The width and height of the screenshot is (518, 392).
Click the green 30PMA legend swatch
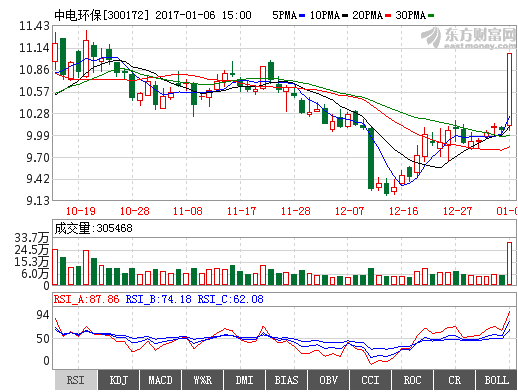[x=431, y=16]
